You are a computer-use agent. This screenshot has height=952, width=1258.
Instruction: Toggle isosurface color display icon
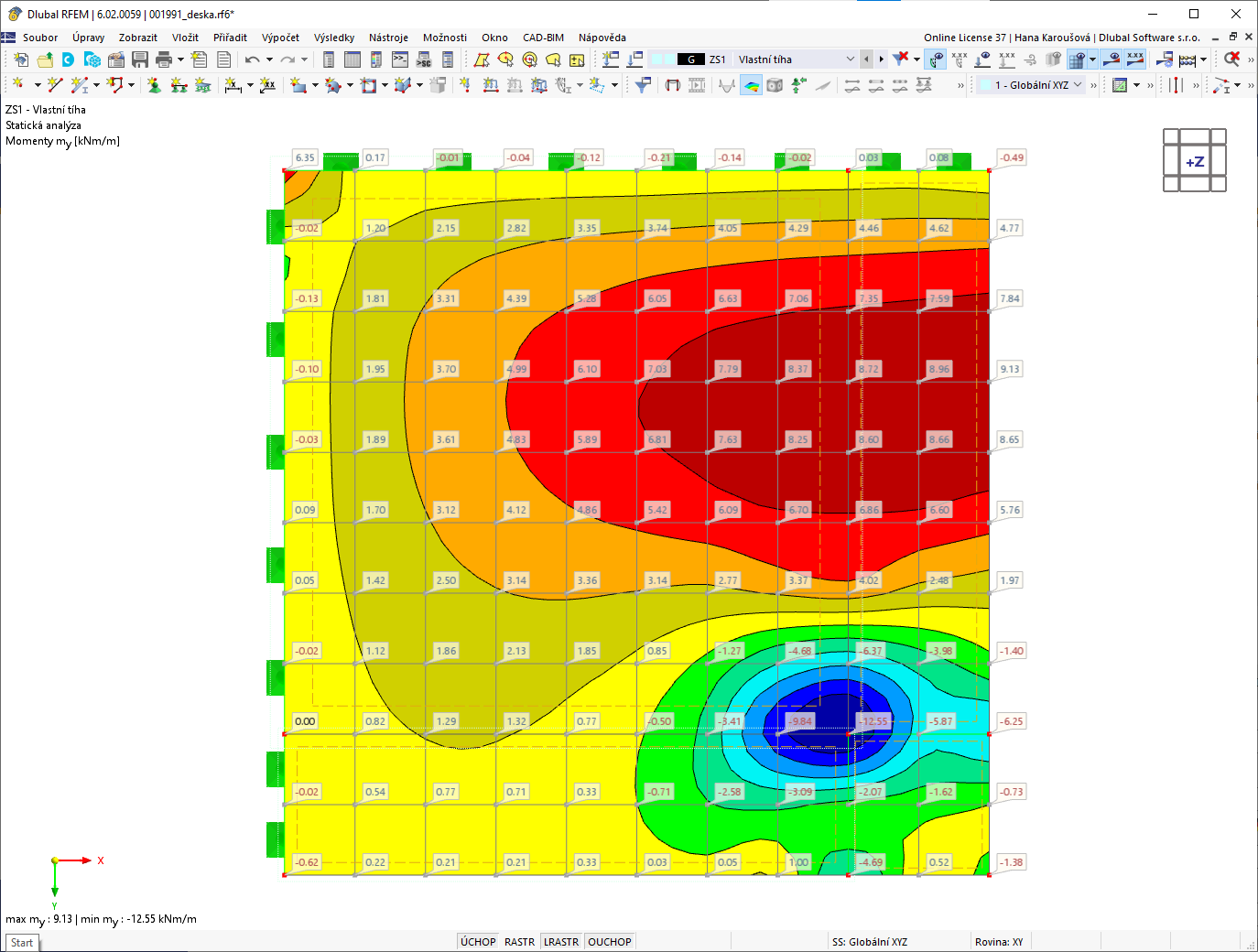751,85
